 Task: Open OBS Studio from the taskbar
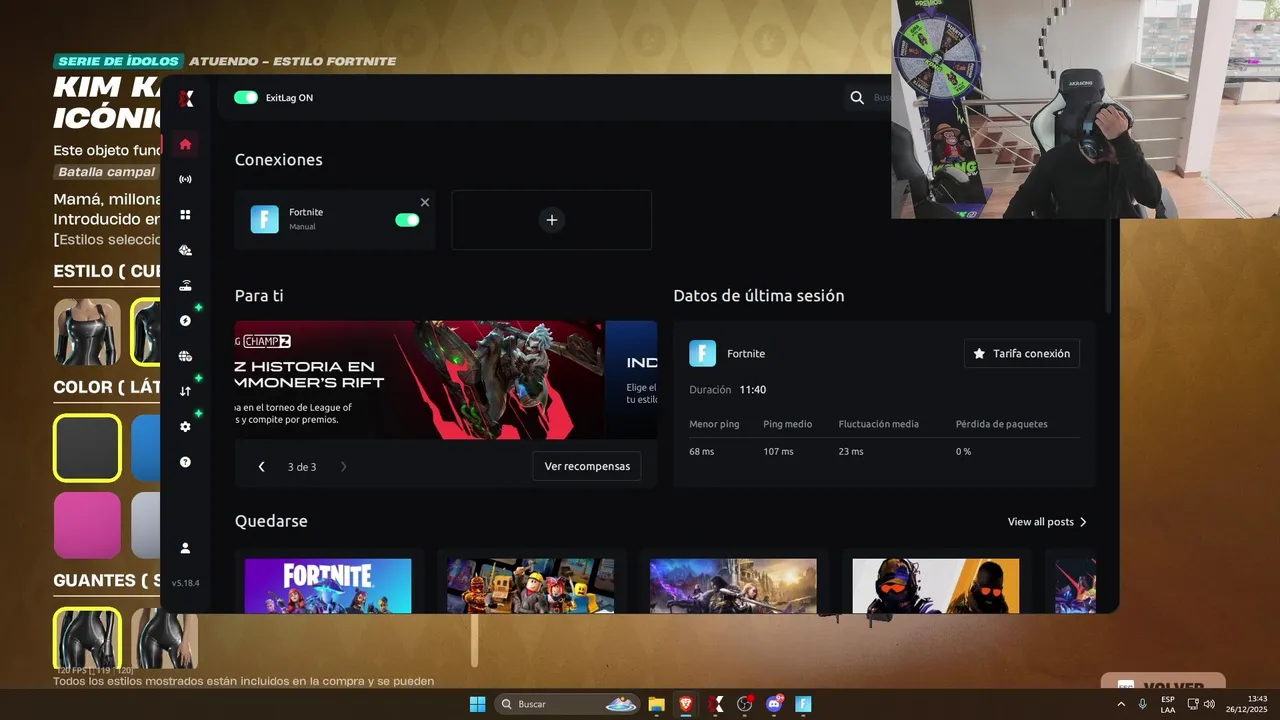745,704
